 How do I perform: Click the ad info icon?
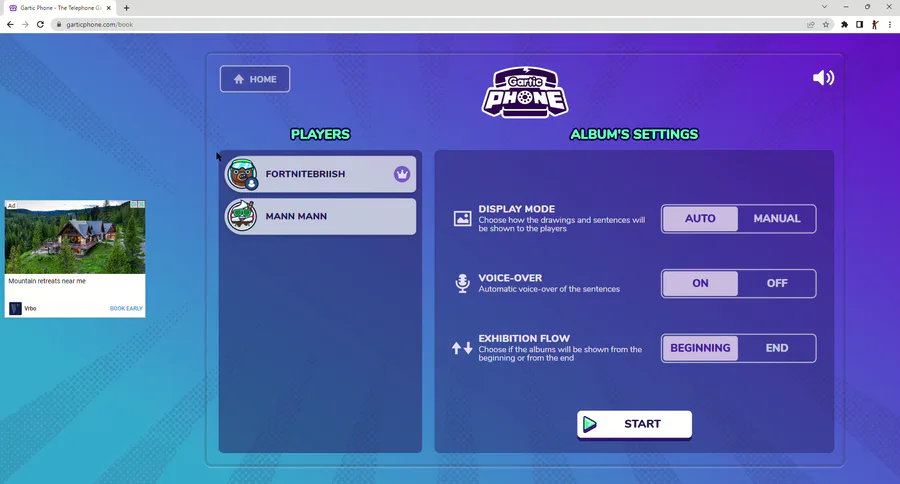pos(134,204)
